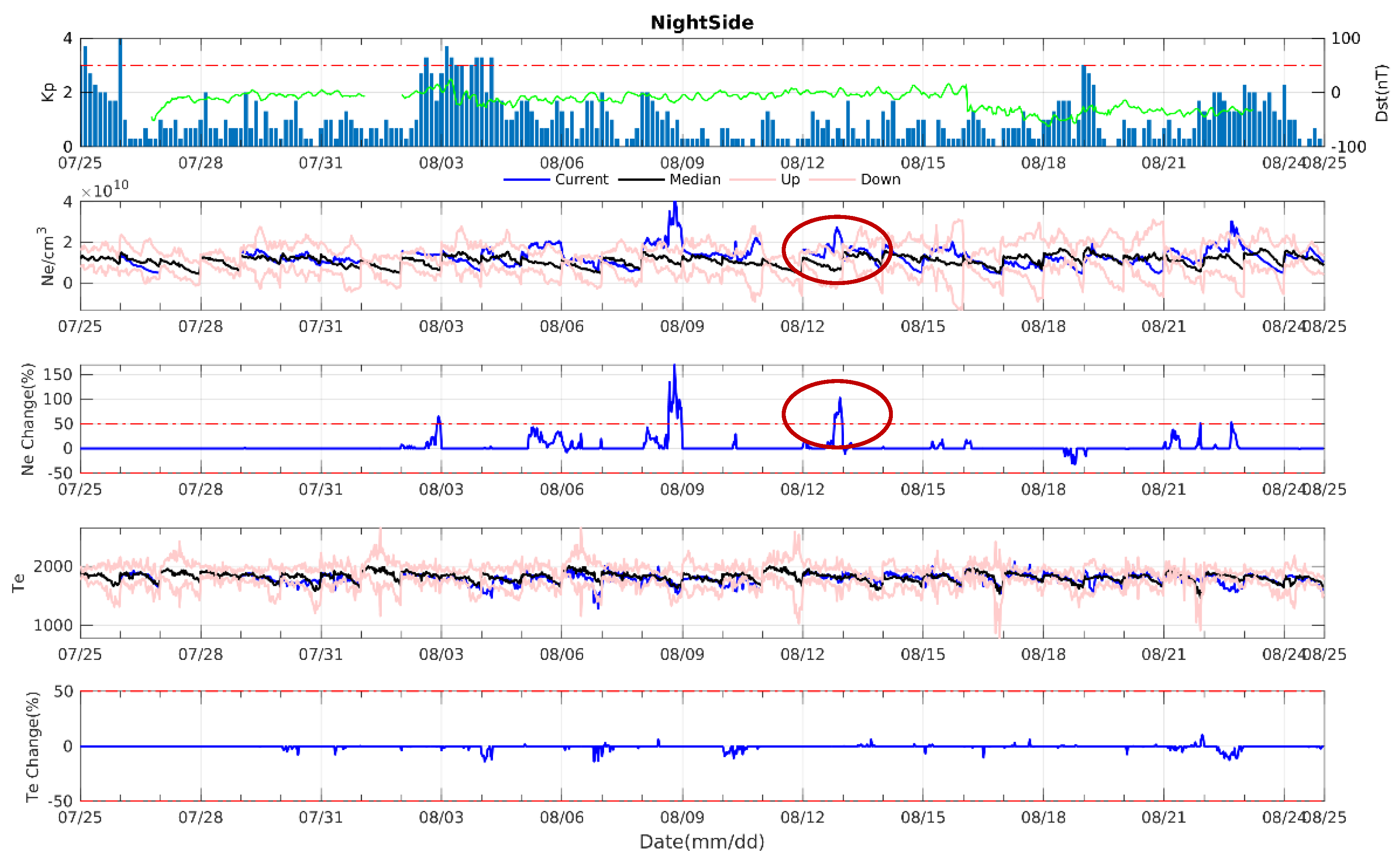Screen dimensions: 1400x865
Task: Click the blue Current legend line
Action: coord(526,179)
